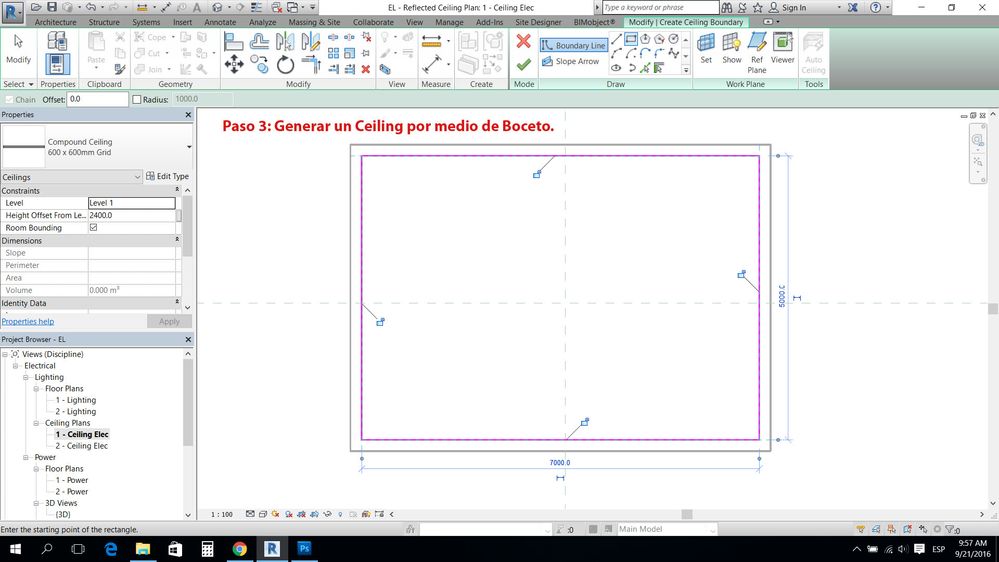Image resolution: width=999 pixels, height=562 pixels.
Task: Select the Offset tool
Action: coord(259,42)
